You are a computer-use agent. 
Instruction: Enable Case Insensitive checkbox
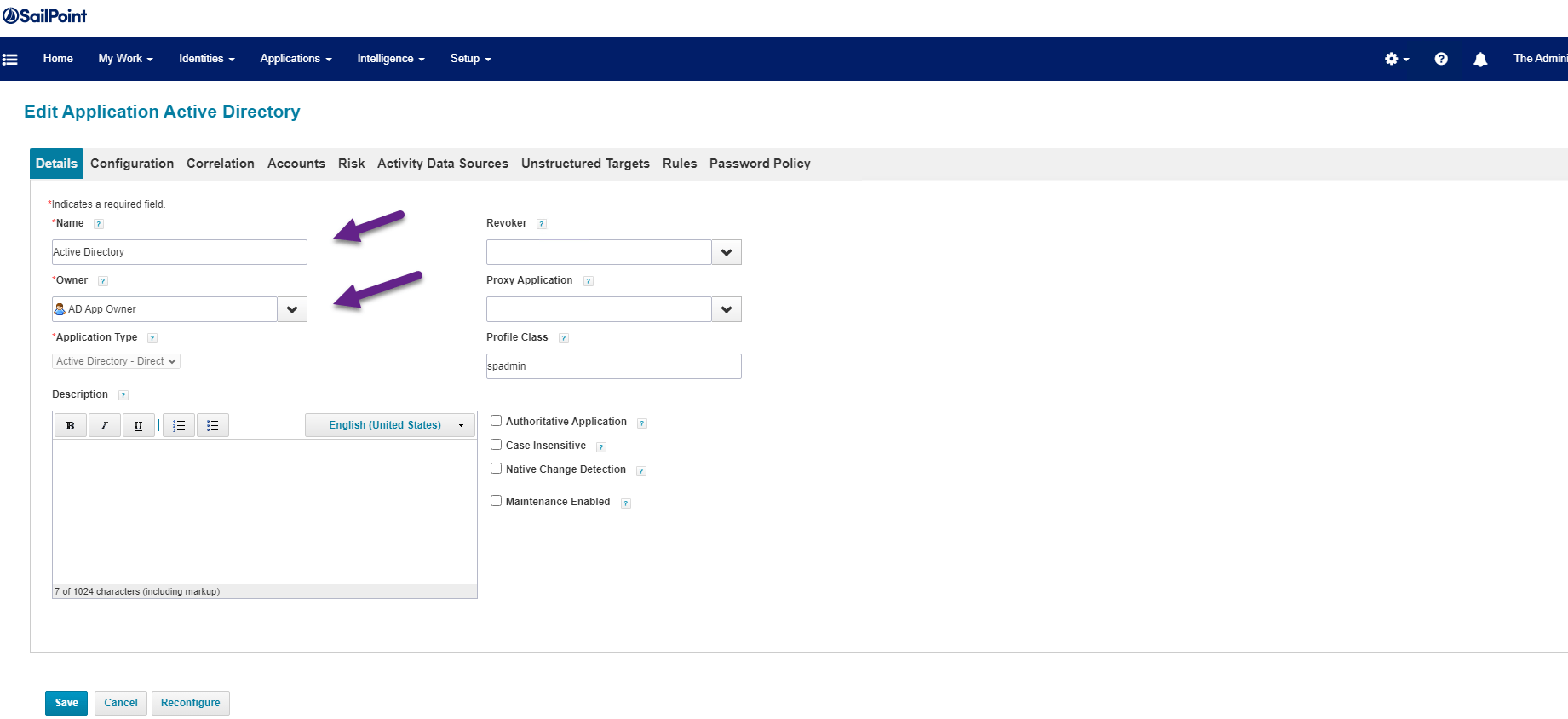[x=496, y=445]
